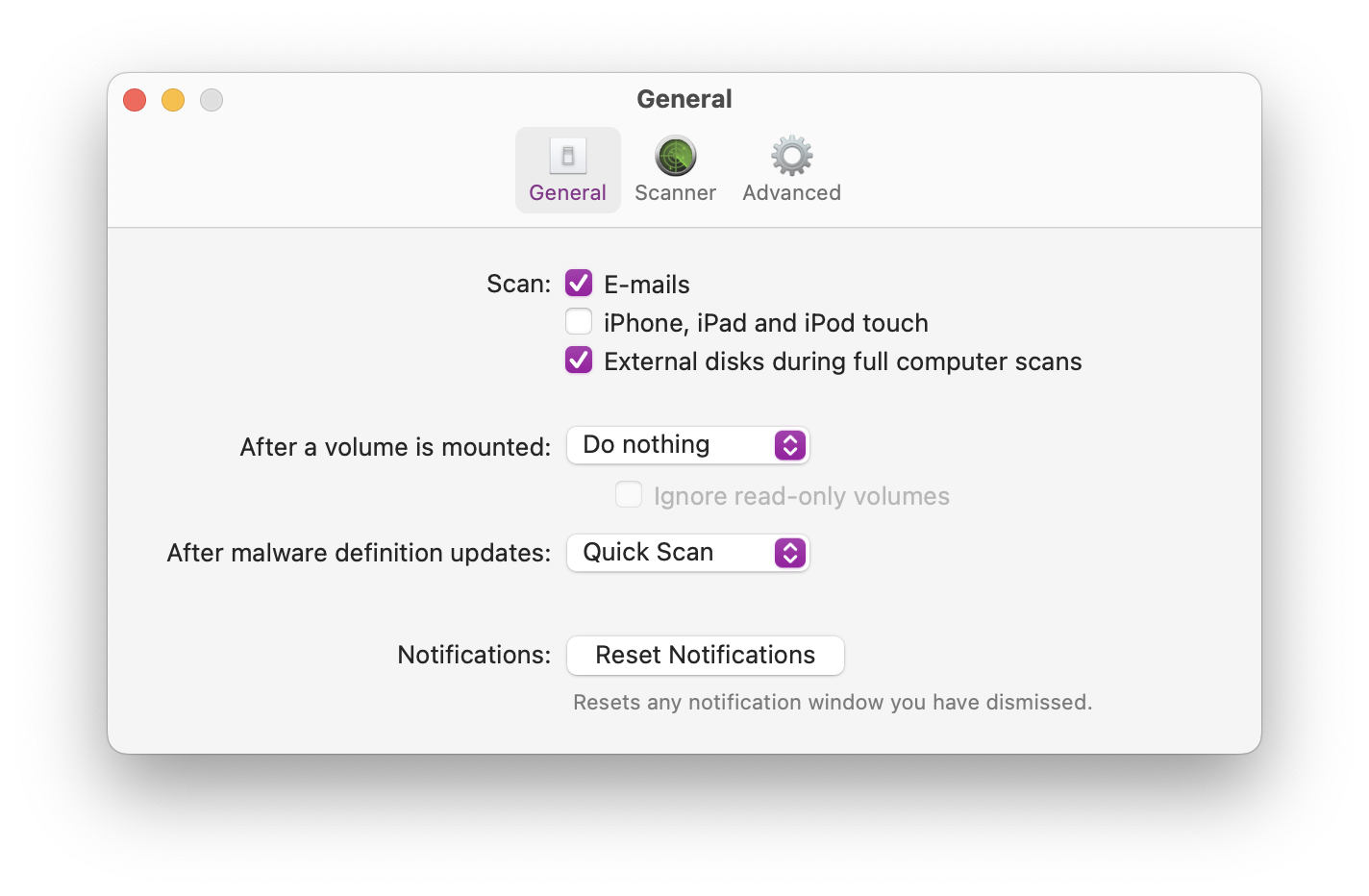
Task: Click the Reset Notifications button
Action: [x=706, y=656]
